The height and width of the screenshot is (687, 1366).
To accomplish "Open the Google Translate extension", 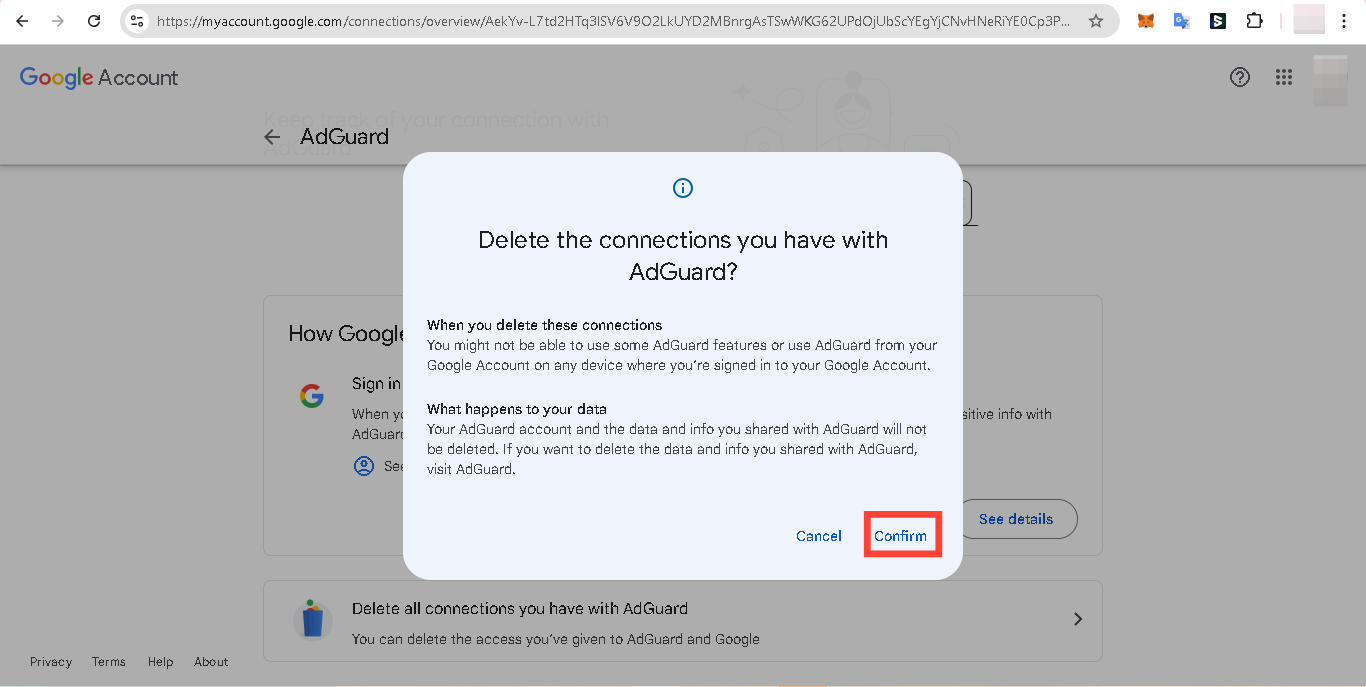I will [x=1182, y=20].
